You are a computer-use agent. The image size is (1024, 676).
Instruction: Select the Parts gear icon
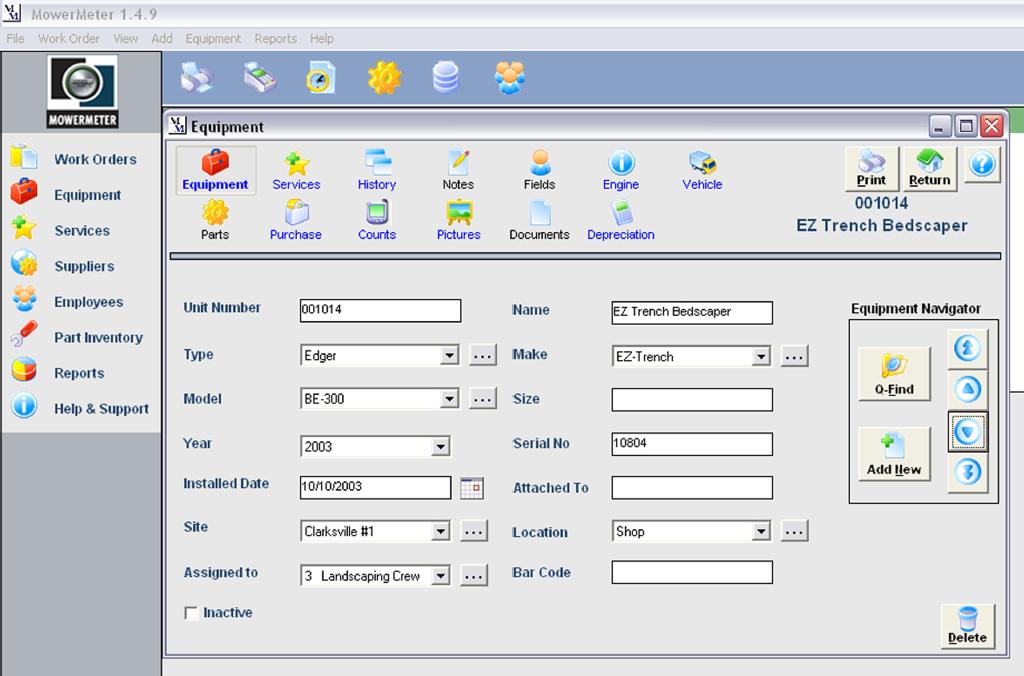[x=215, y=219]
